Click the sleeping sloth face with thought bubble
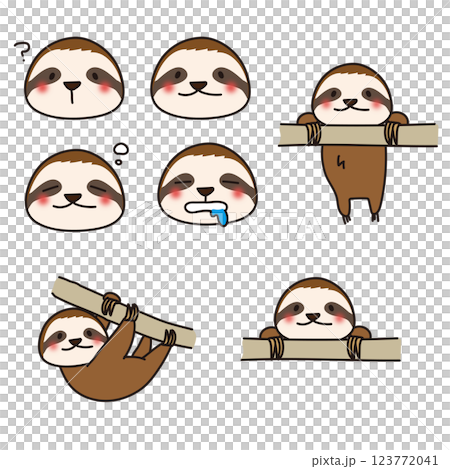450x469 pixels. pos(75,190)
